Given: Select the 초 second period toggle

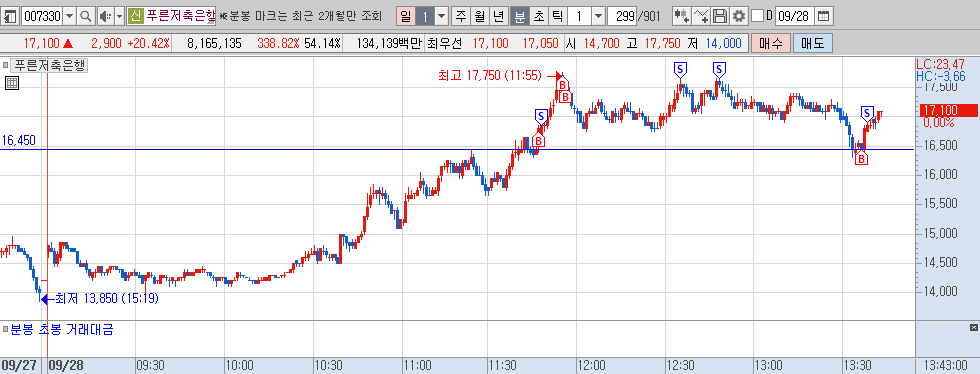Looking at the screenshot, I should tap(538, 16).
